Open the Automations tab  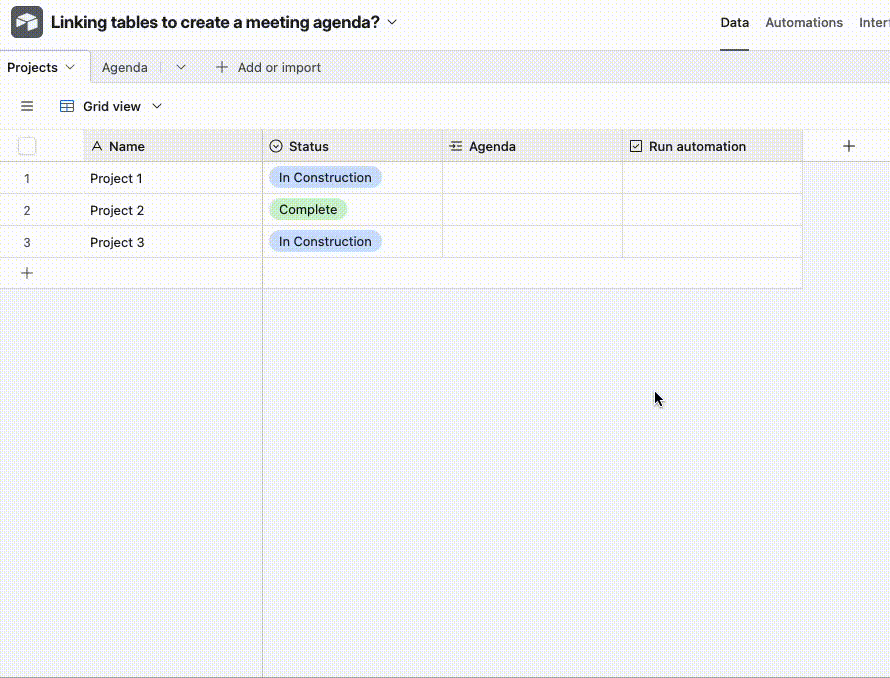pos(804,23)
